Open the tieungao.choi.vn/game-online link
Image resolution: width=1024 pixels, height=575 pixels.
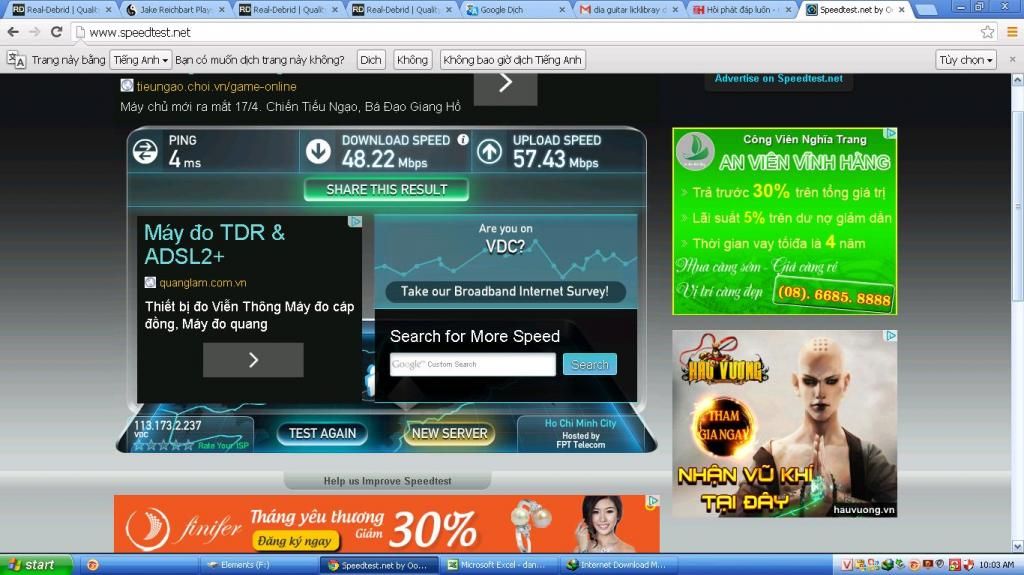(216, 86)
